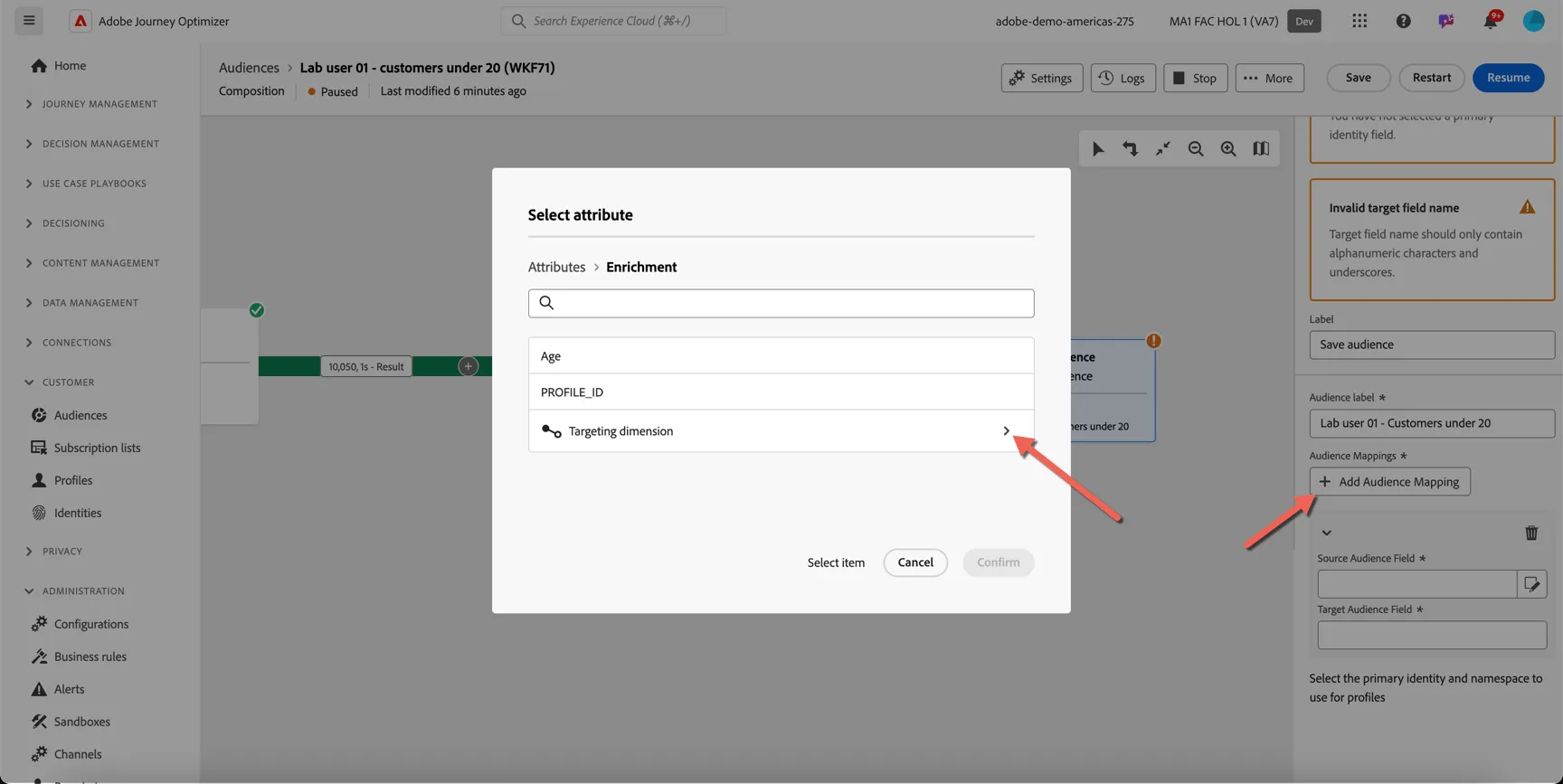The image size is (1563, 784).
Task: Select the Age attribute
Action: pyautogui.click(x=781, y=356)
